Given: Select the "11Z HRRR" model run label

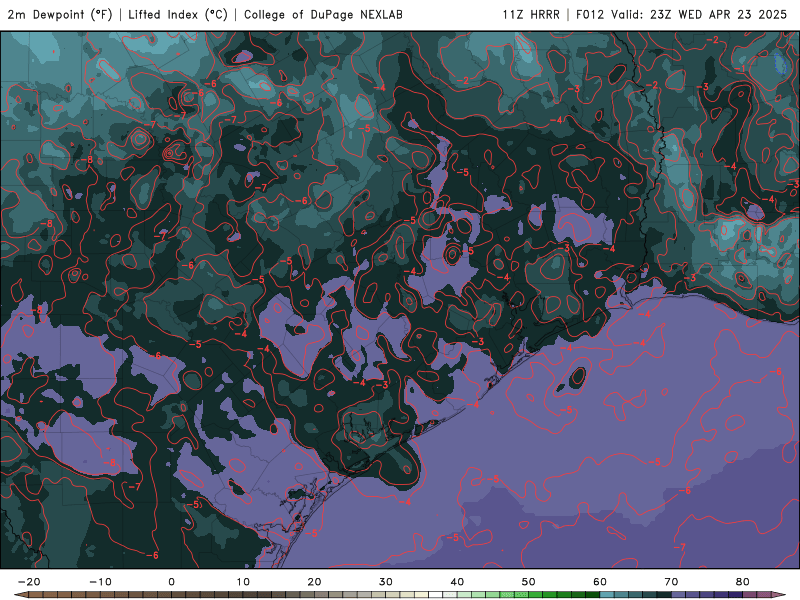Looking at the screenshot, I should click(531, 15).
